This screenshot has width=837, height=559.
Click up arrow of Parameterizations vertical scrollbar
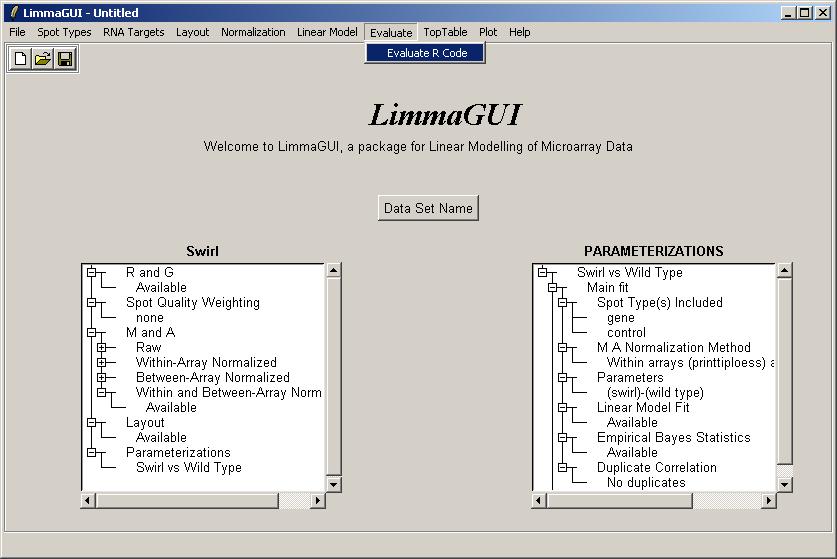pos(784,270)
